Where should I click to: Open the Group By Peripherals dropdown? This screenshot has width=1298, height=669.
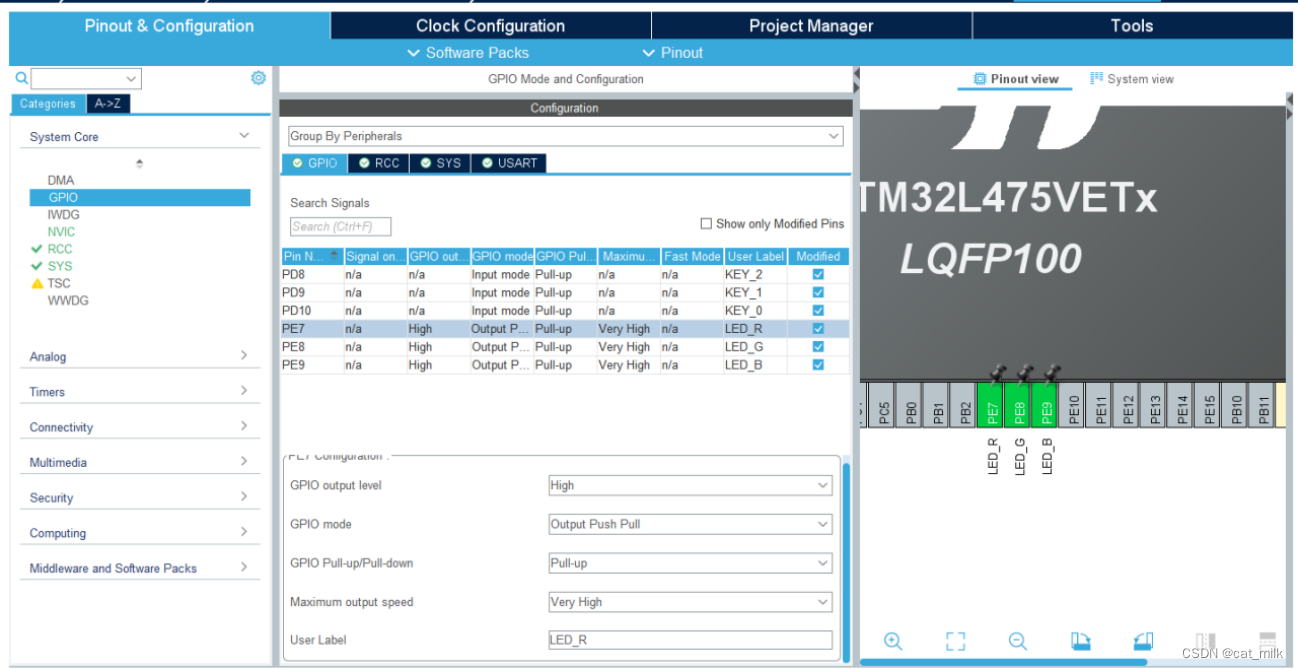click(x=565, y=136)
